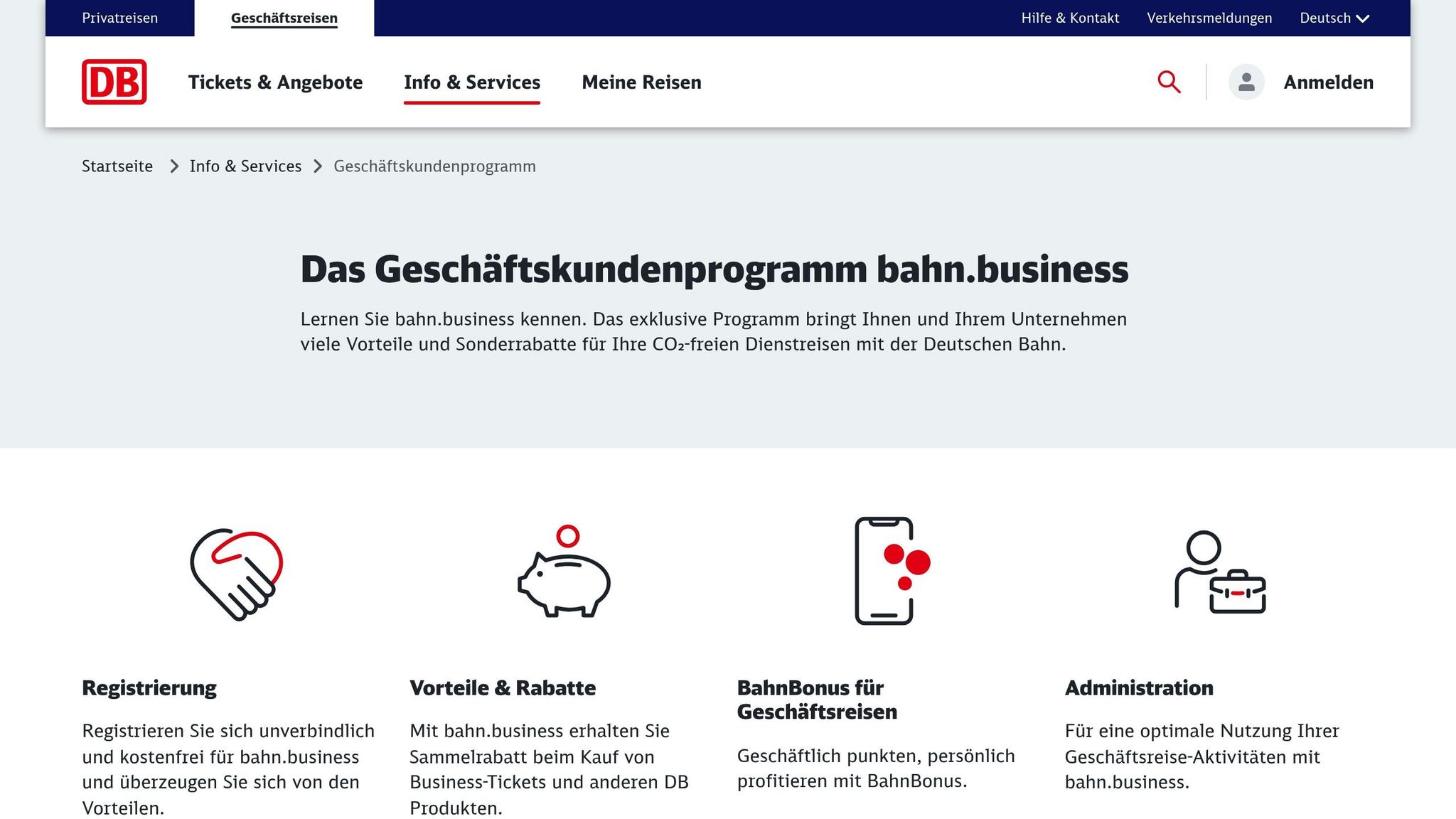Click the intro paragraph starting 'Lernen Sie bahn.business'
Screen dimensions: 1456x819
(714, 331)
